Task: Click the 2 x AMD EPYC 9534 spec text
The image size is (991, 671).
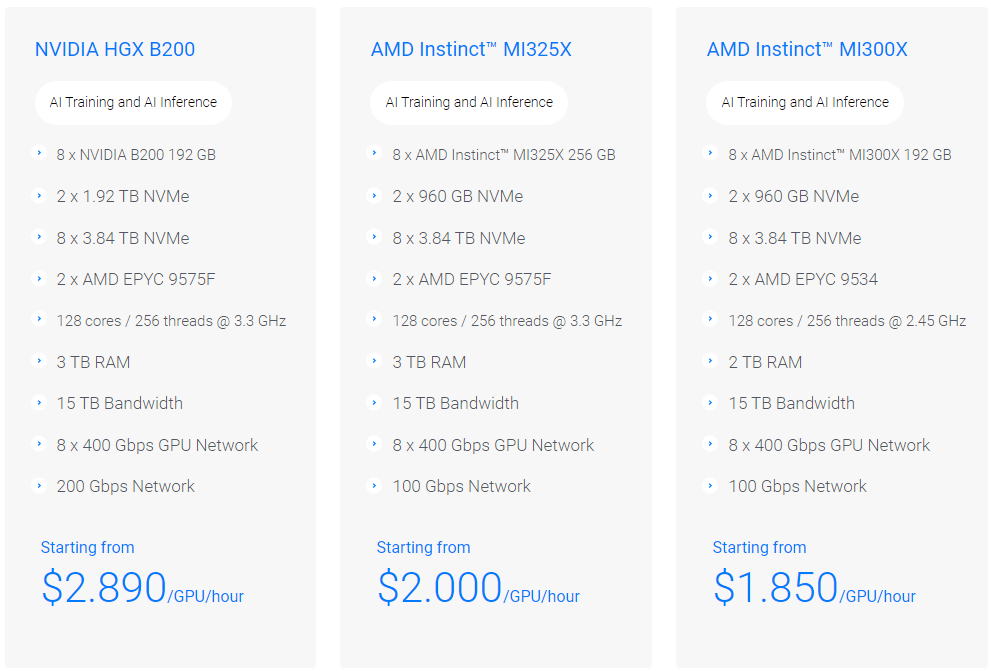Action: click(x=803, y=279)
